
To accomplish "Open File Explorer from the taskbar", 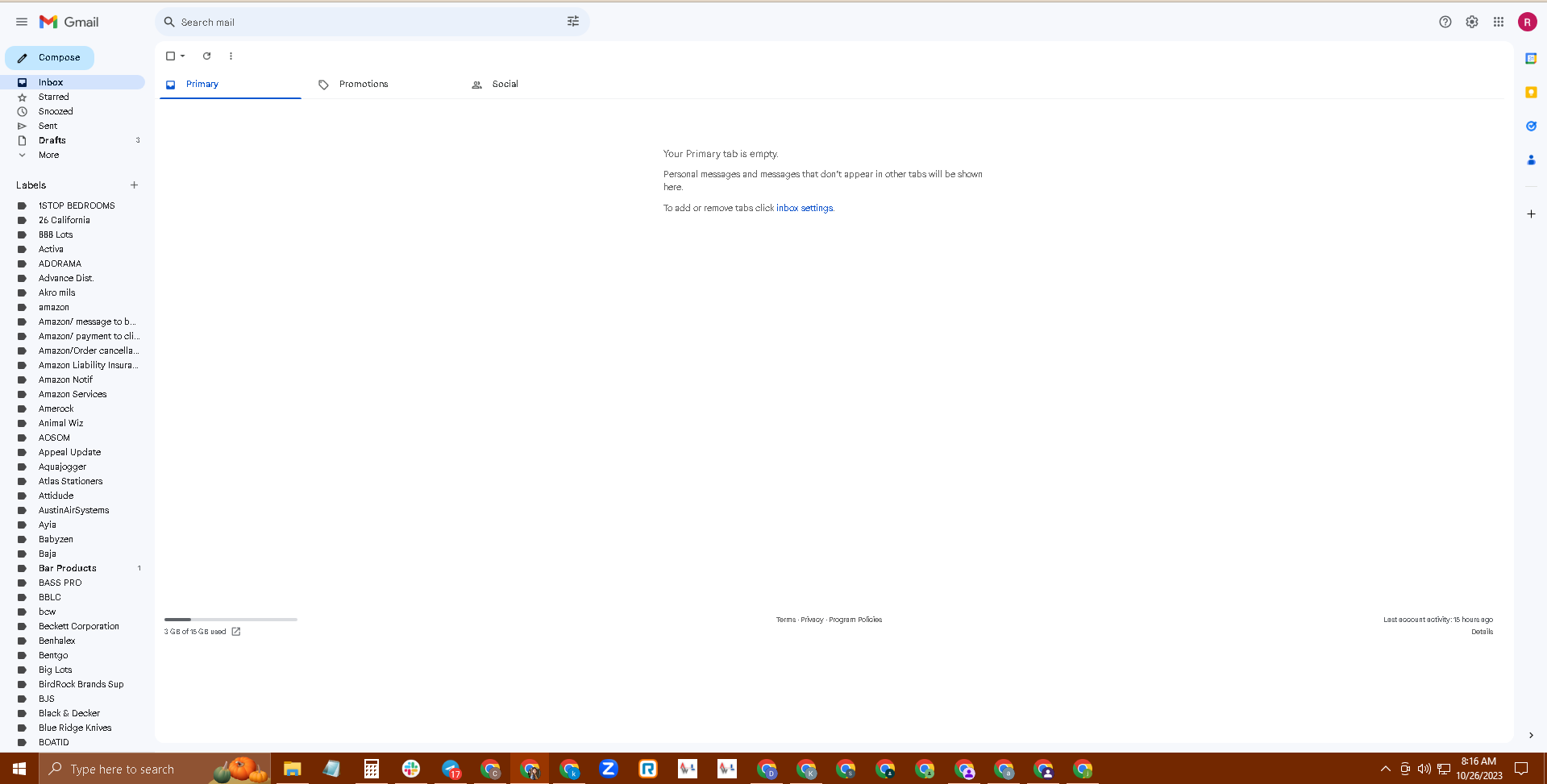I will pyautogui.click(x=292, y=769).
